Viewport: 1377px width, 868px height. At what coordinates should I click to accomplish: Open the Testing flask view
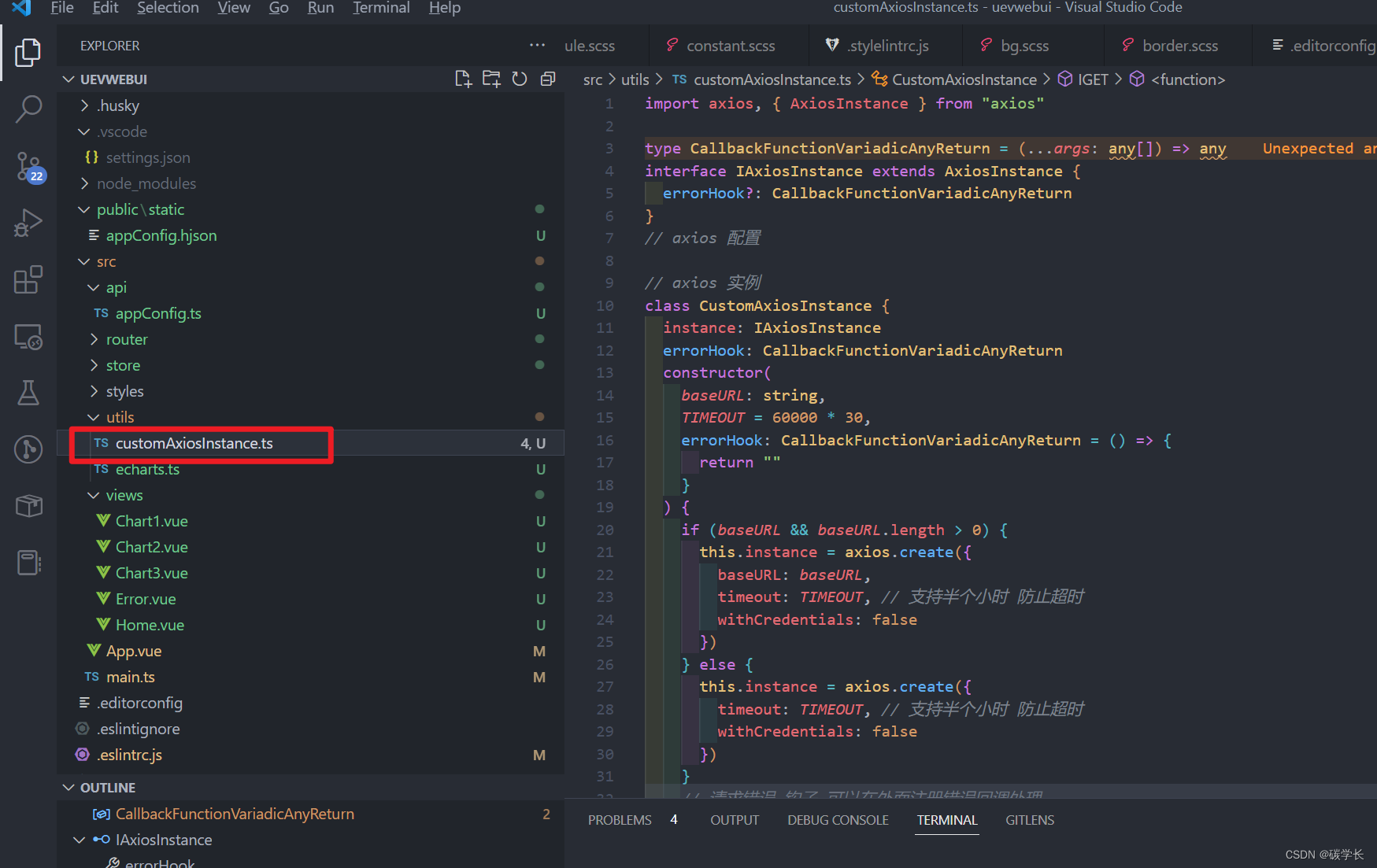(x=28, y=393)
